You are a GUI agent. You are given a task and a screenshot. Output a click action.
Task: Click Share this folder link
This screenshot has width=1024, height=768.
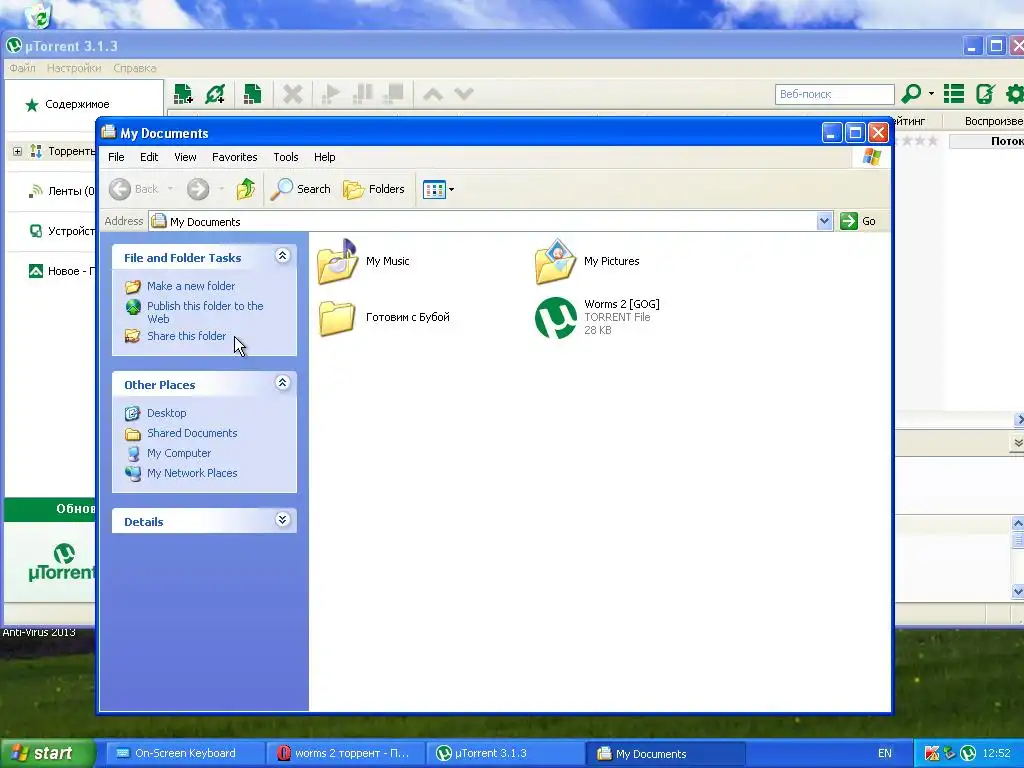tap(186, 336)
